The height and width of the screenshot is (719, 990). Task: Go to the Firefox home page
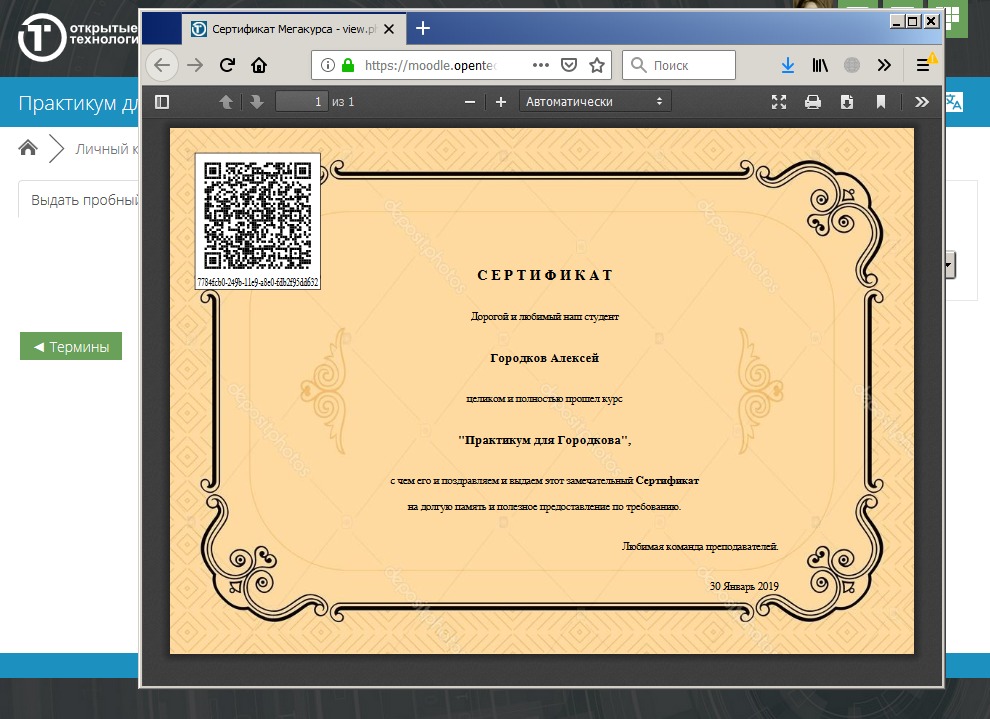(259, 65)
